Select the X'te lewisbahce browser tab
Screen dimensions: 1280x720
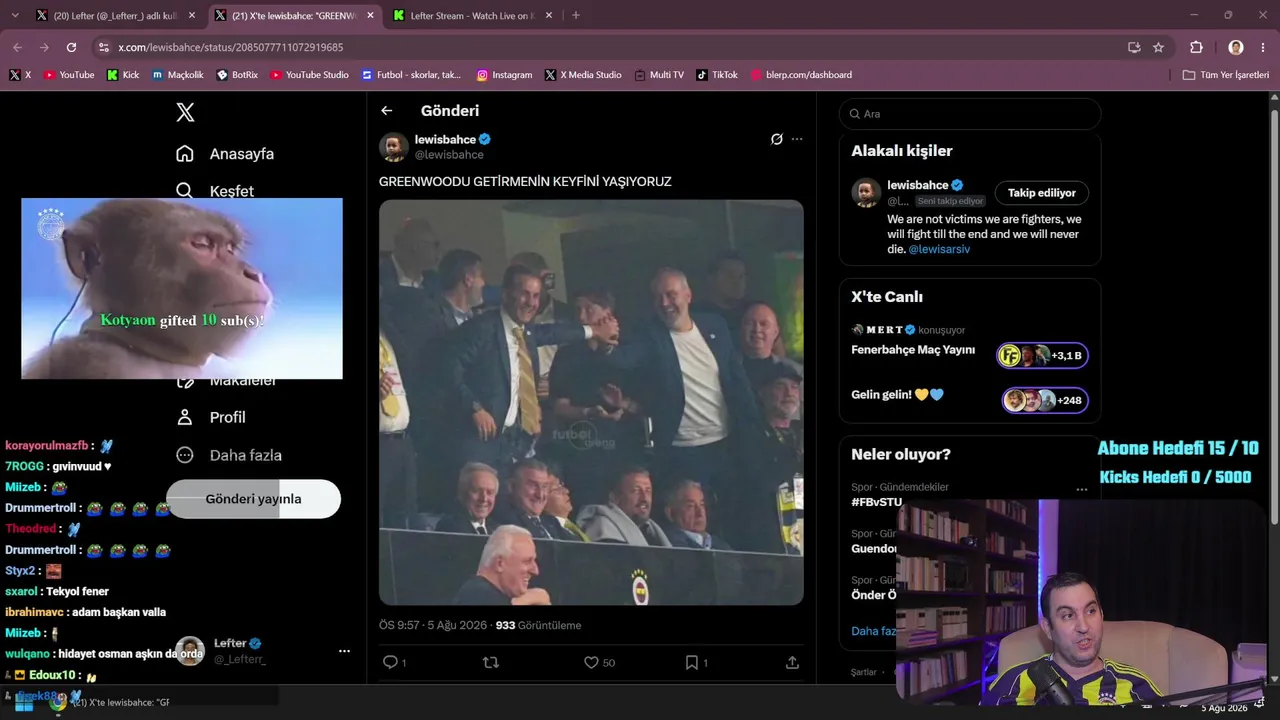293,15
